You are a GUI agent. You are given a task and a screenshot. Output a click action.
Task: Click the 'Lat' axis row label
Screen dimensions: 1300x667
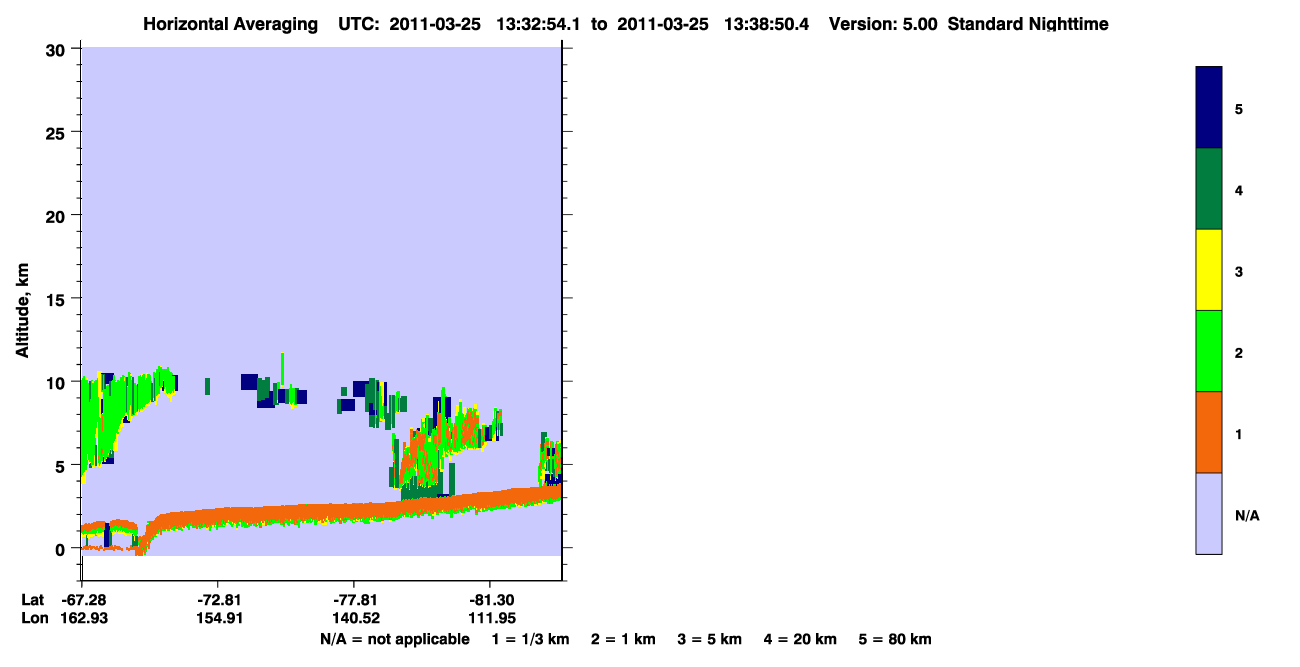[33, 600]
